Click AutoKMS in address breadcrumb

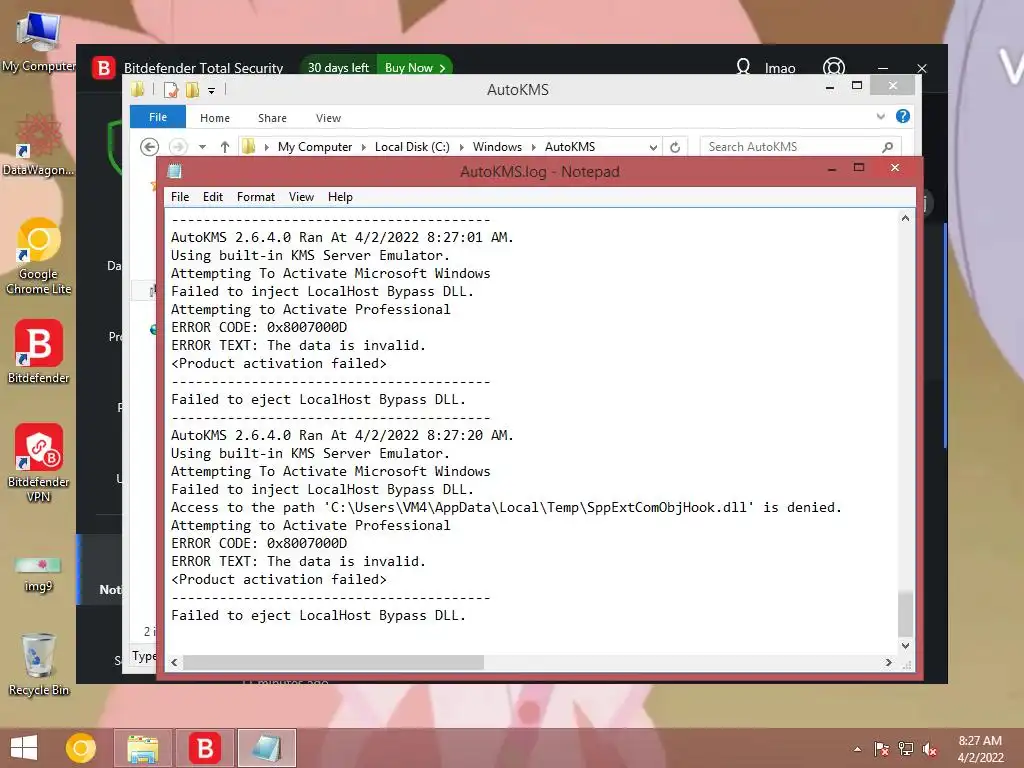pyautogui.click(x=570, y=147)
